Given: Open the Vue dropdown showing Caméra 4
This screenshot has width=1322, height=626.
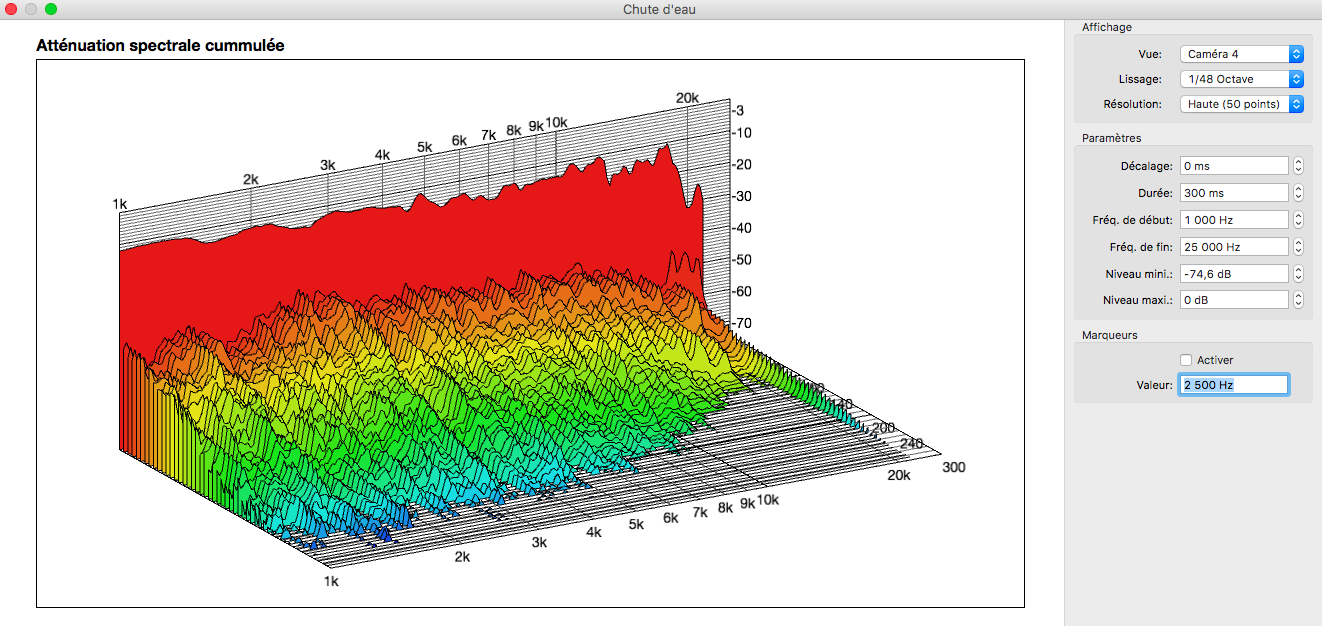Looking at the screenshot, I should pyautogui.click(x=1241, y=54).
